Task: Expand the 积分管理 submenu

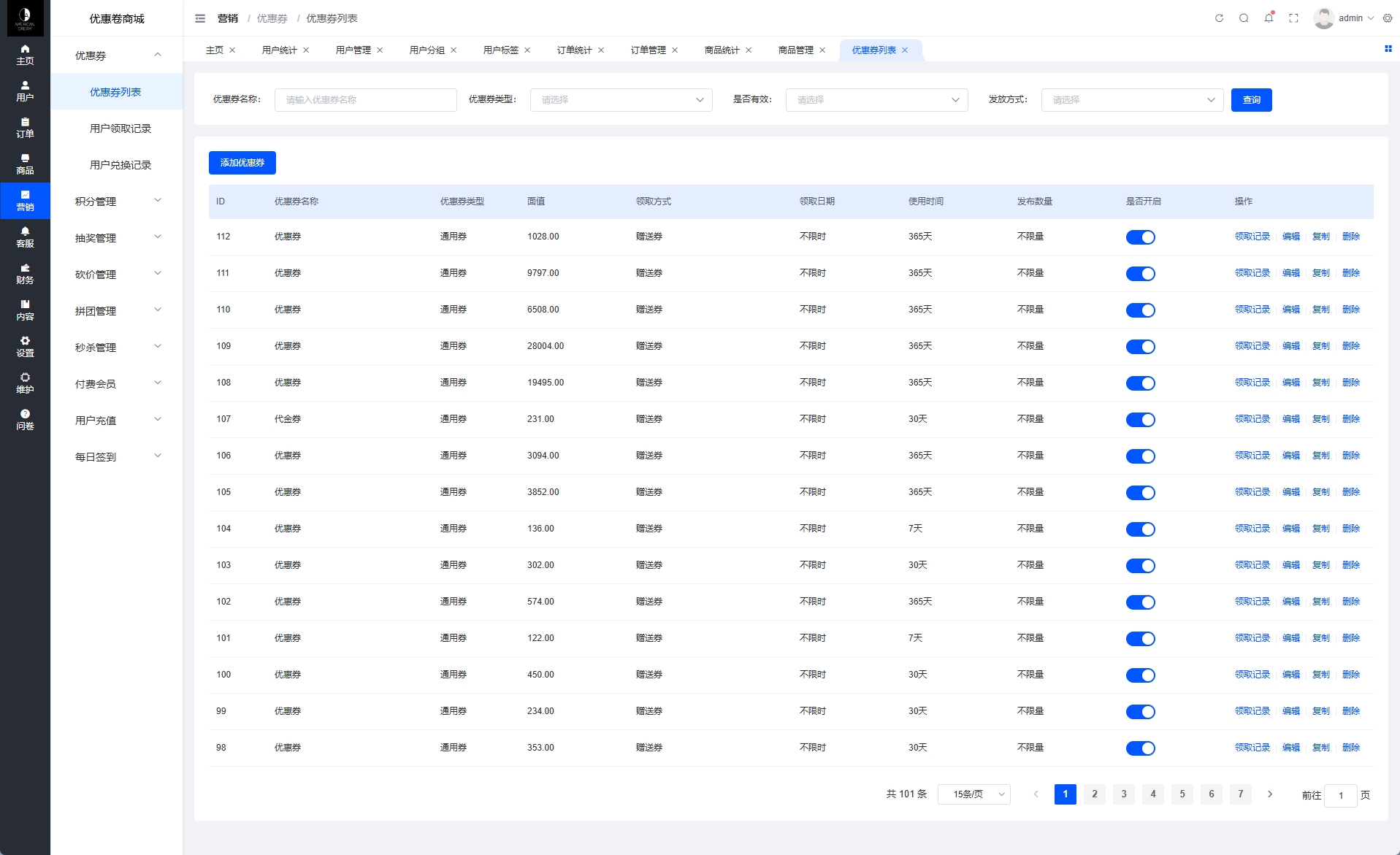Action: 117,202
